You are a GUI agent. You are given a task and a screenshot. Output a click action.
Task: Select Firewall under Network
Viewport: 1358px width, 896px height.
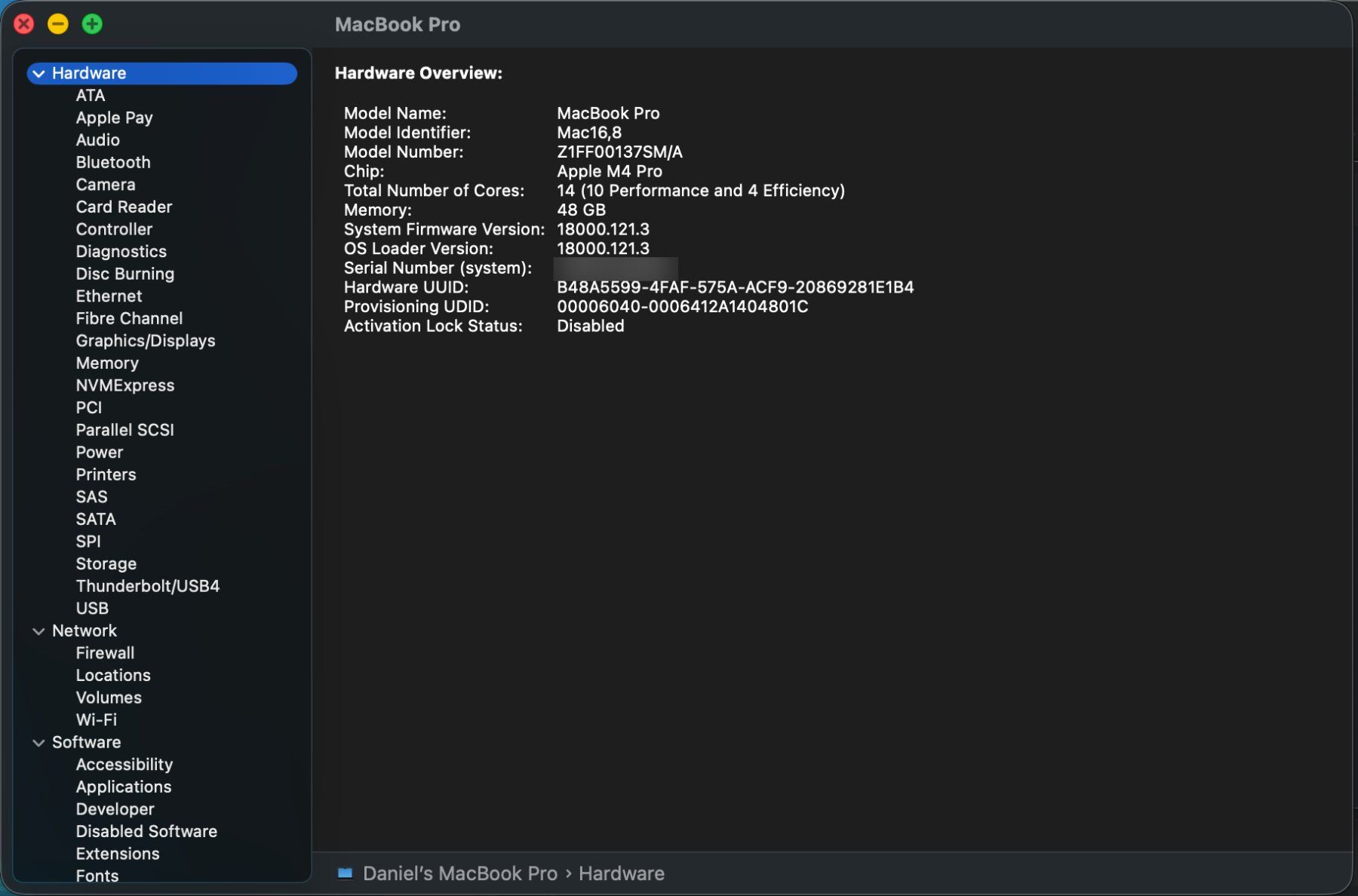105,653
